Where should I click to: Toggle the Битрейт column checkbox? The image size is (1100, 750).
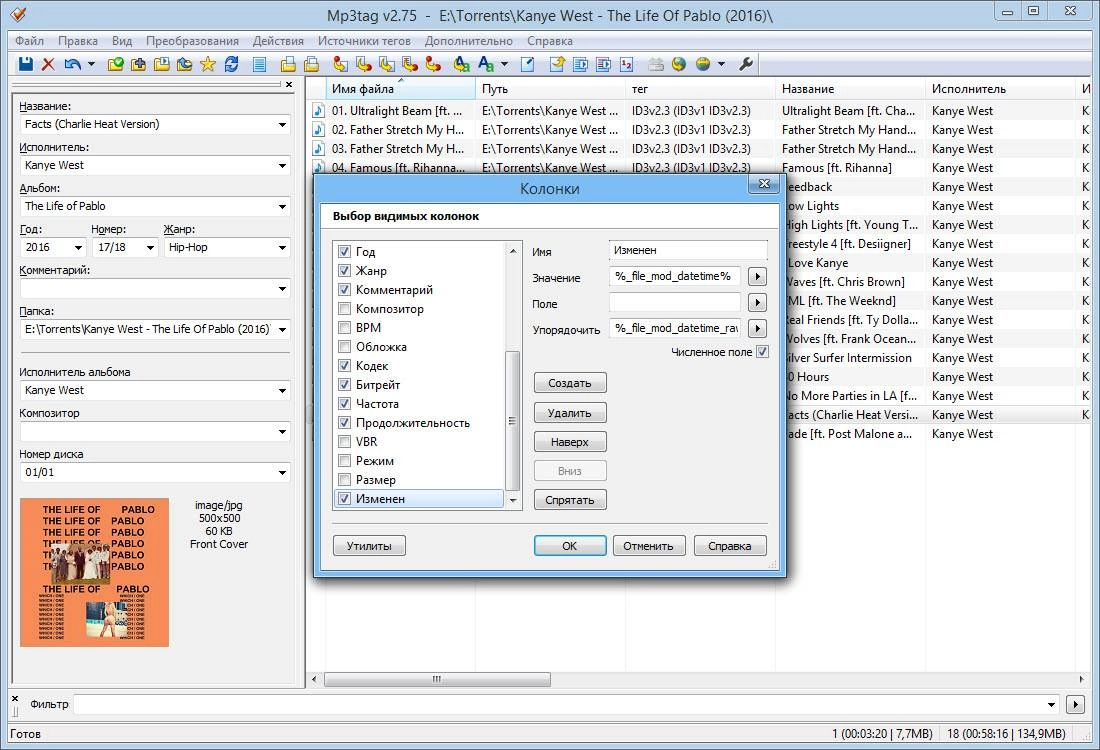344,384
